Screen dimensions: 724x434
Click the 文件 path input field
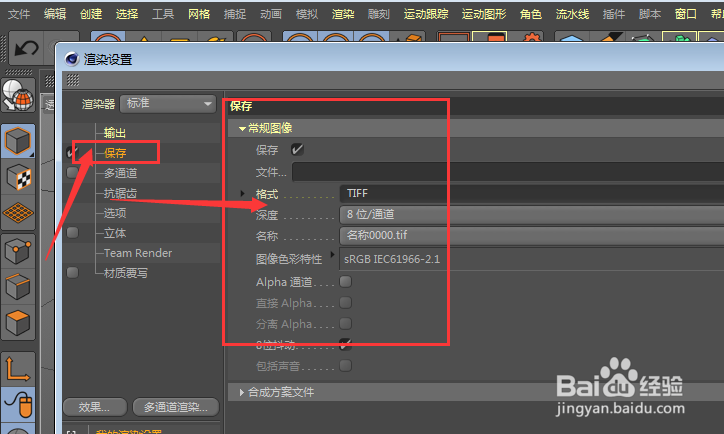tap(508, 172)
